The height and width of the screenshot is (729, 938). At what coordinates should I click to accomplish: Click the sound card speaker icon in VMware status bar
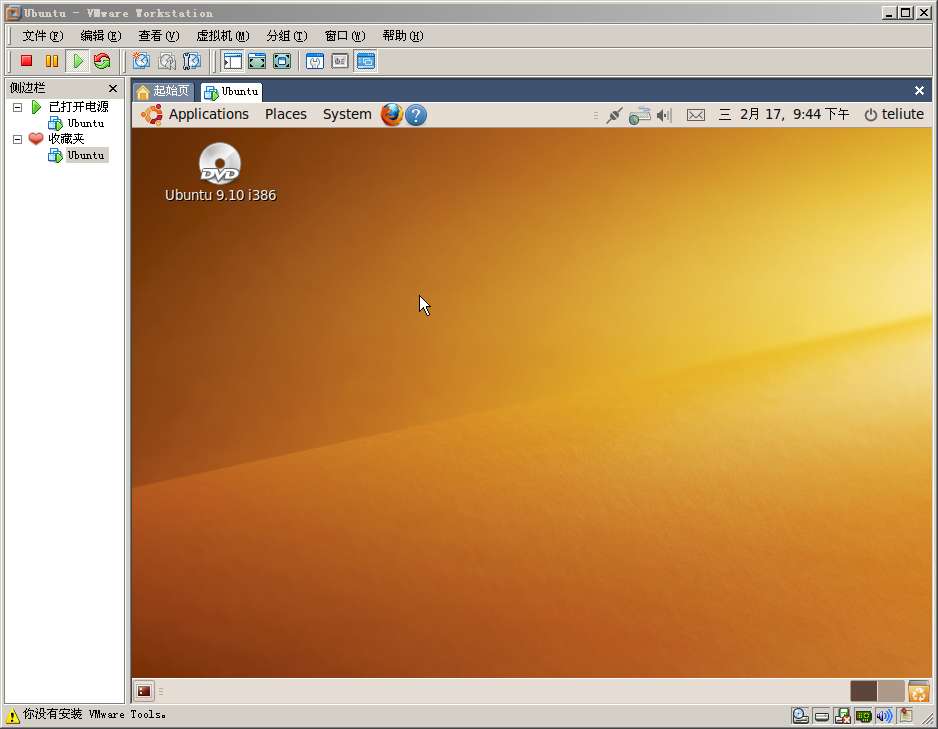(884, 715)
